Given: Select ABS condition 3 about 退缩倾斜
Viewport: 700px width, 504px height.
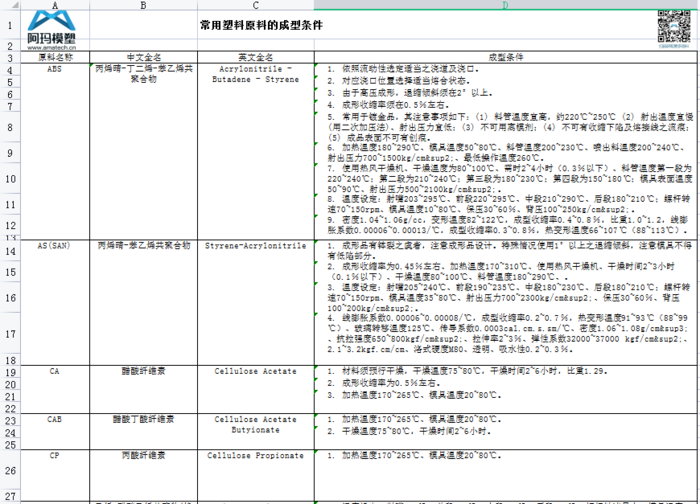Looking at the screenshot, I should click(x=505, y=93).
